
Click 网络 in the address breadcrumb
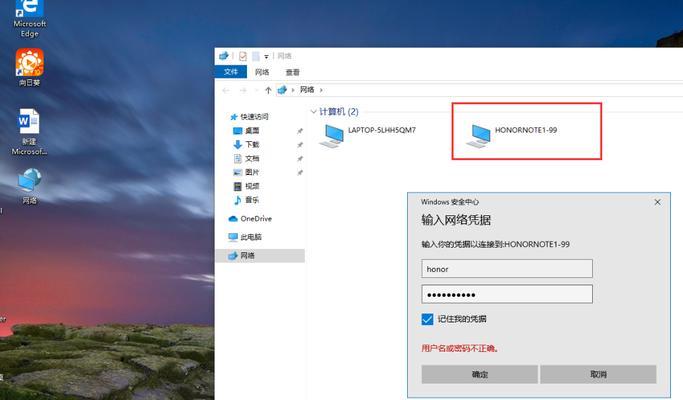pos(307,90)
